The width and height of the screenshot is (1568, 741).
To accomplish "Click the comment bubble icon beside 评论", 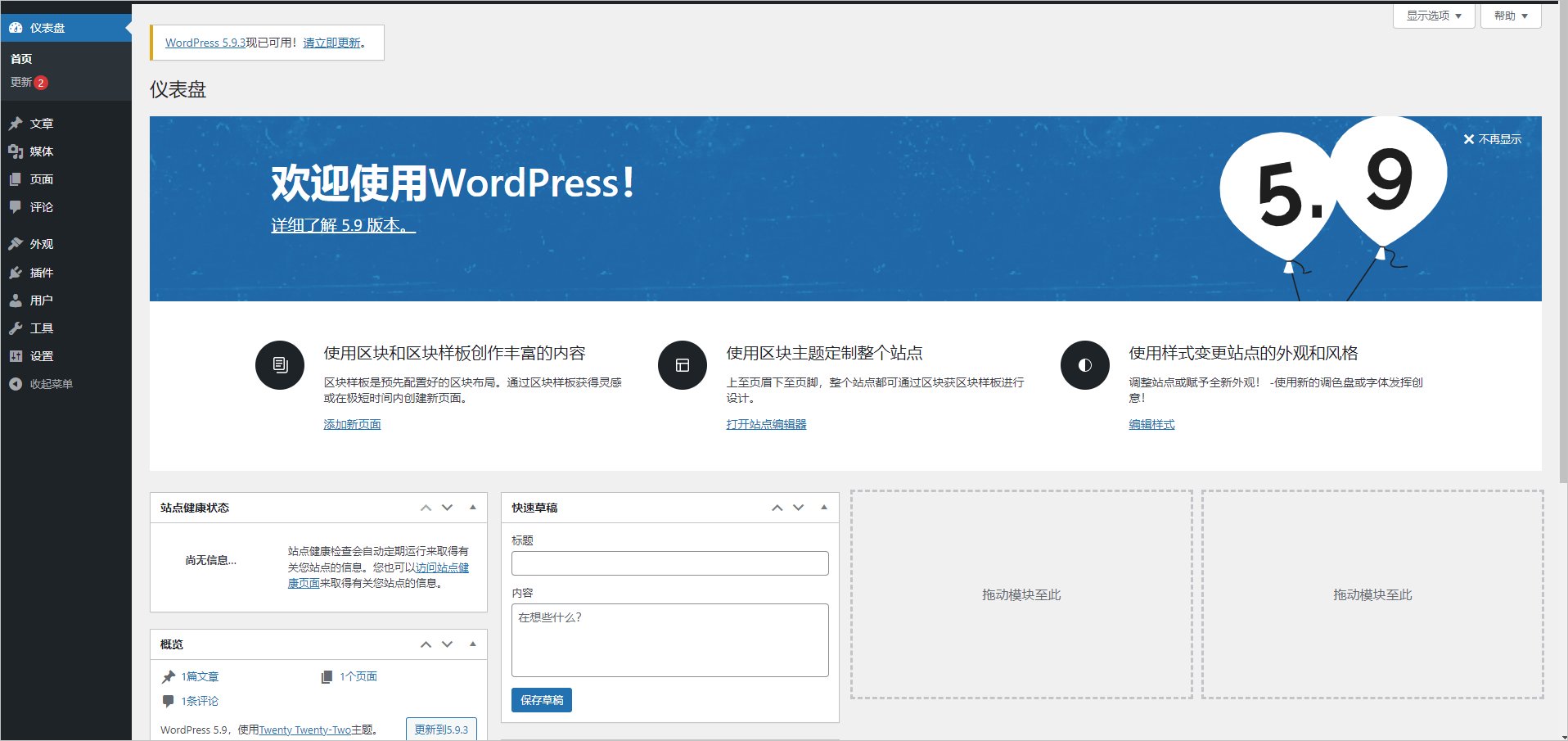I will click(x=16, y=207).
